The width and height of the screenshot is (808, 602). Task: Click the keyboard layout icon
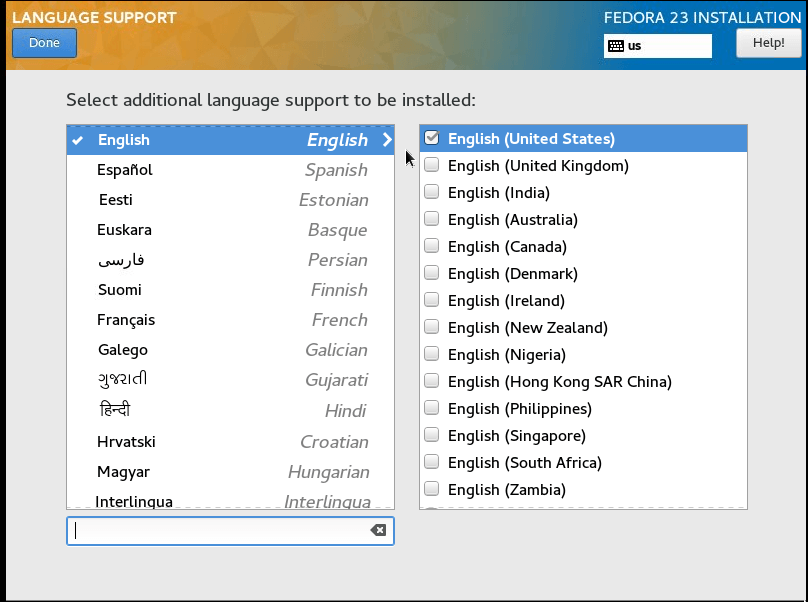615,46
